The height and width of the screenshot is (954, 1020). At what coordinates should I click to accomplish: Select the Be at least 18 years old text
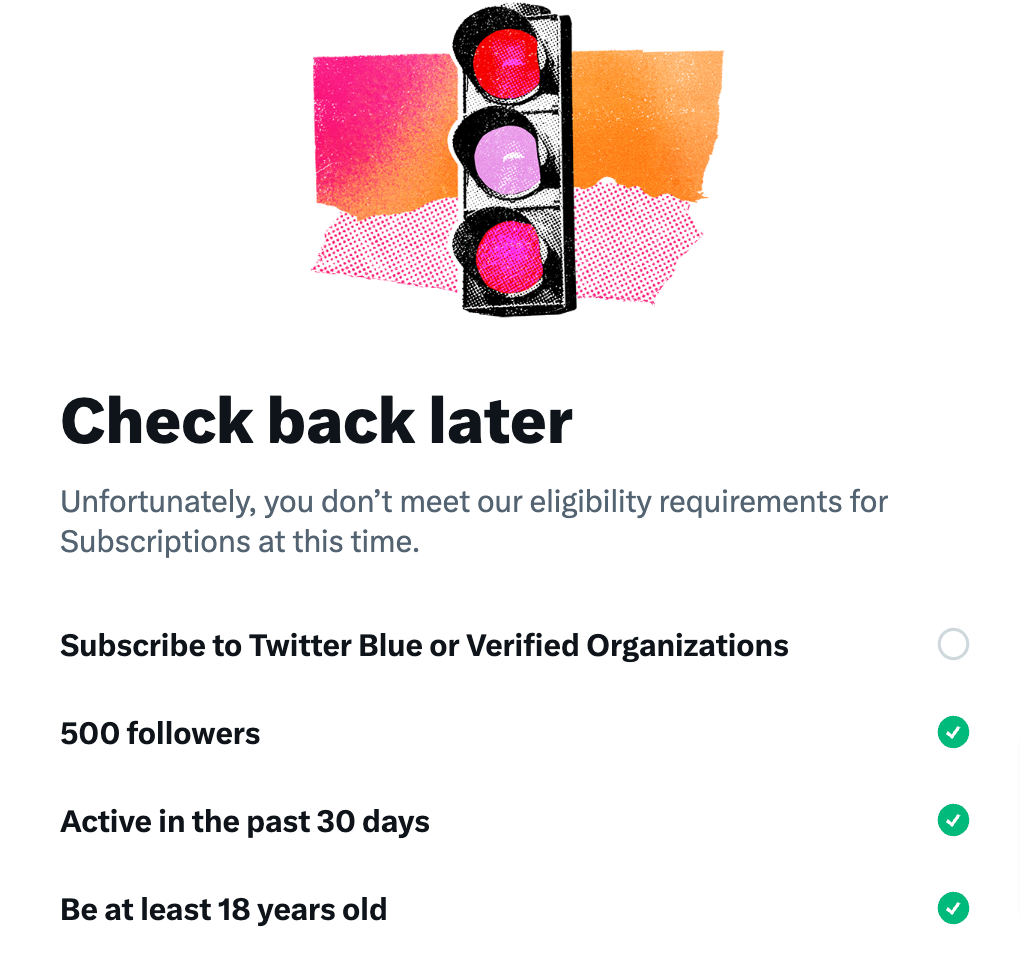coord(224,910)
